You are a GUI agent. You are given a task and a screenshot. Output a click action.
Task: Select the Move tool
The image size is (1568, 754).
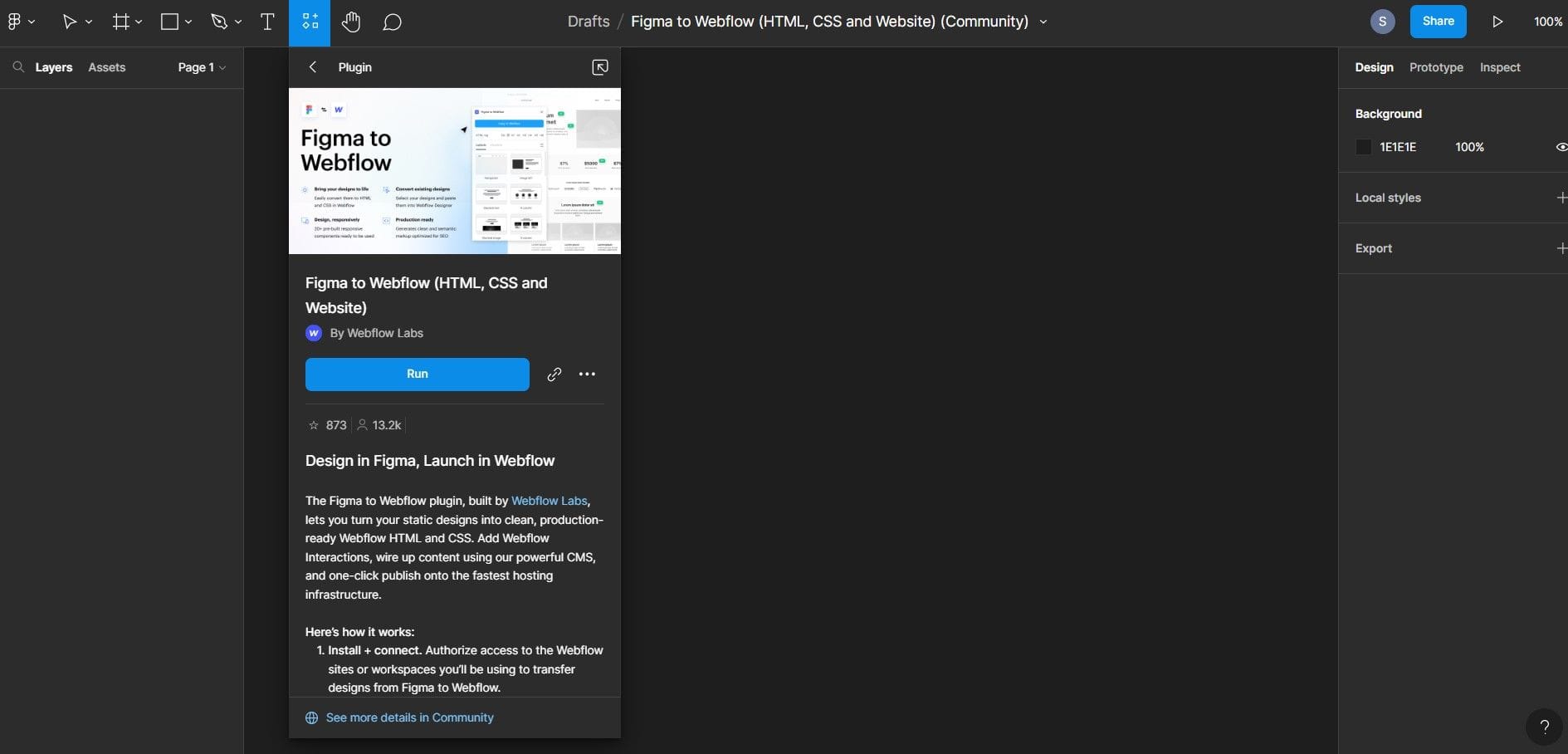point(70,22)
